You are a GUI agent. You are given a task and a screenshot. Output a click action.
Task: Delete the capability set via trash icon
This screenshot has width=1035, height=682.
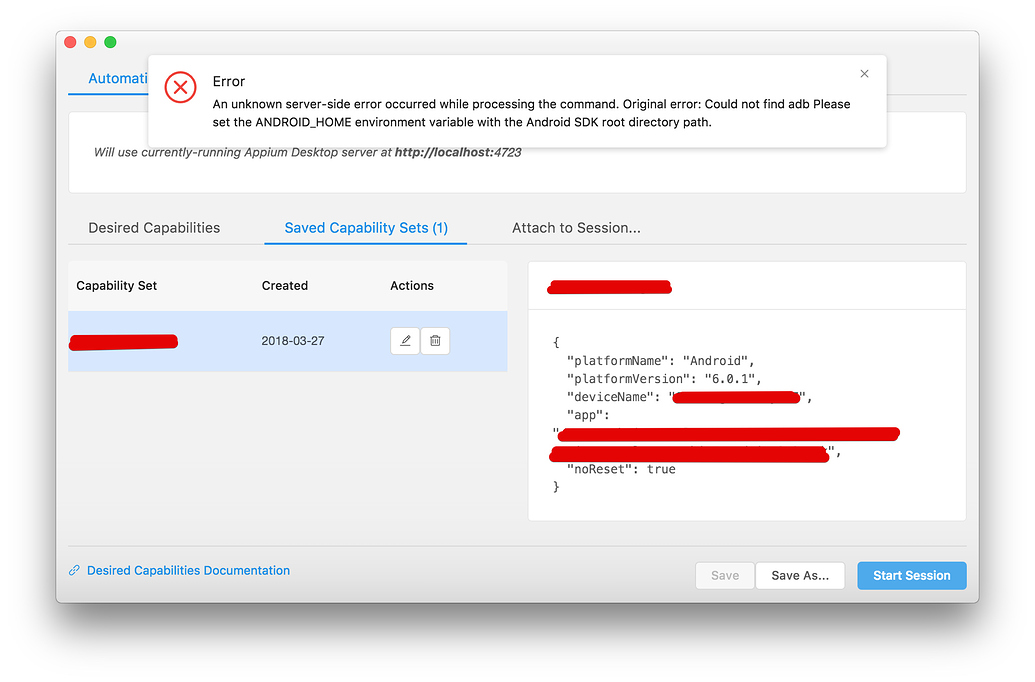[x=435, y=340]
